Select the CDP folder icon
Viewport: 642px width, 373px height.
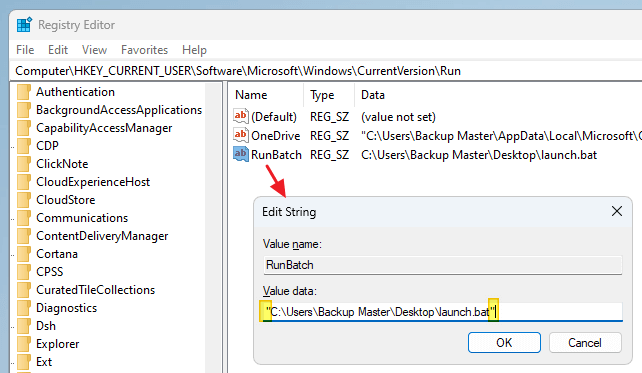pyautogui.click(x=24, y=146)
